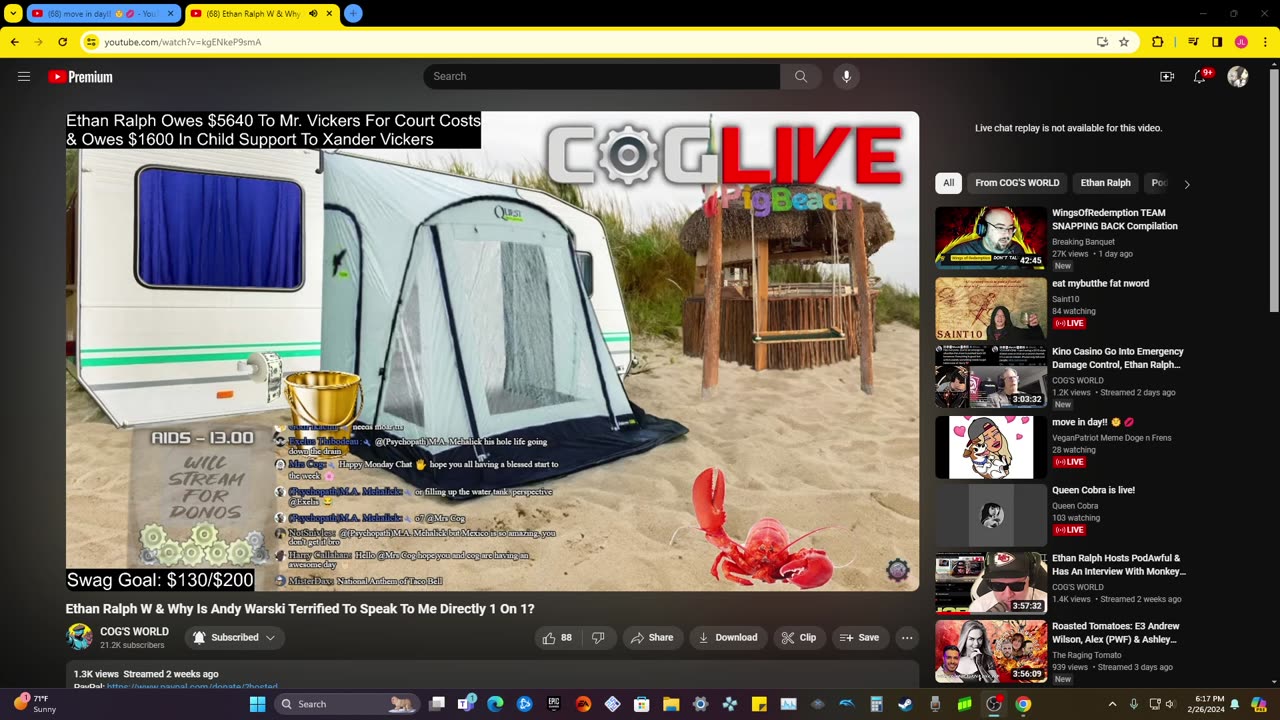Open 'eat mybutthe fat nword' live thumbnail
This screenshot has width=1280, height=720.
[x=991, y=309]
